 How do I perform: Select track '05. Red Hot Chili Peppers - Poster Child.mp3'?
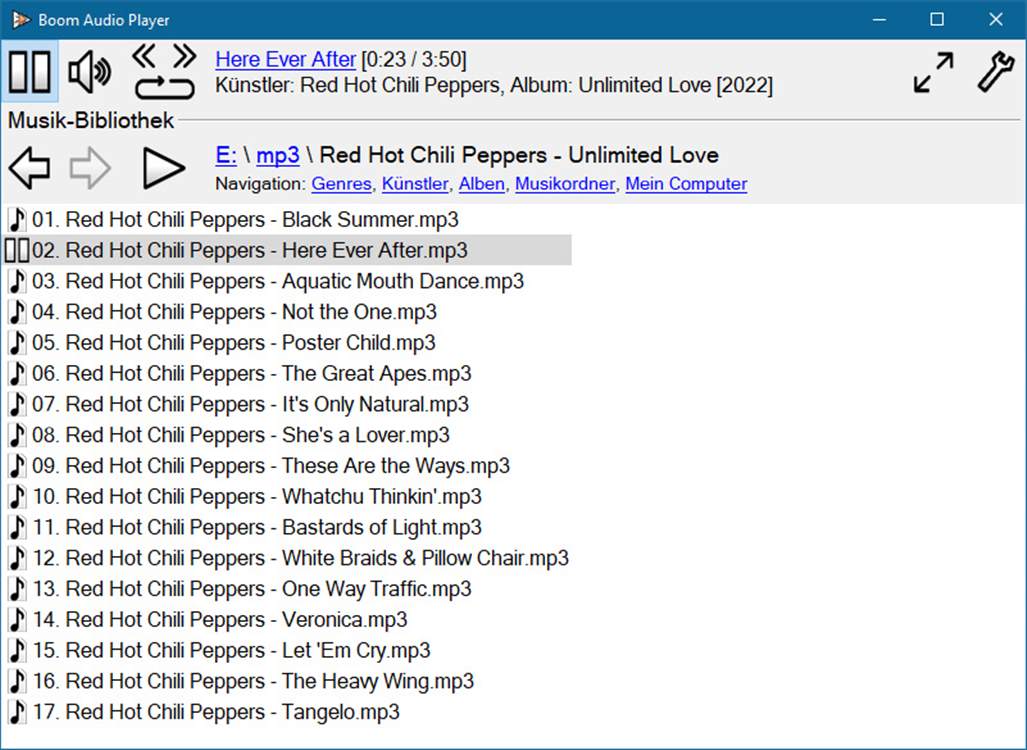(x=233, y=343)
